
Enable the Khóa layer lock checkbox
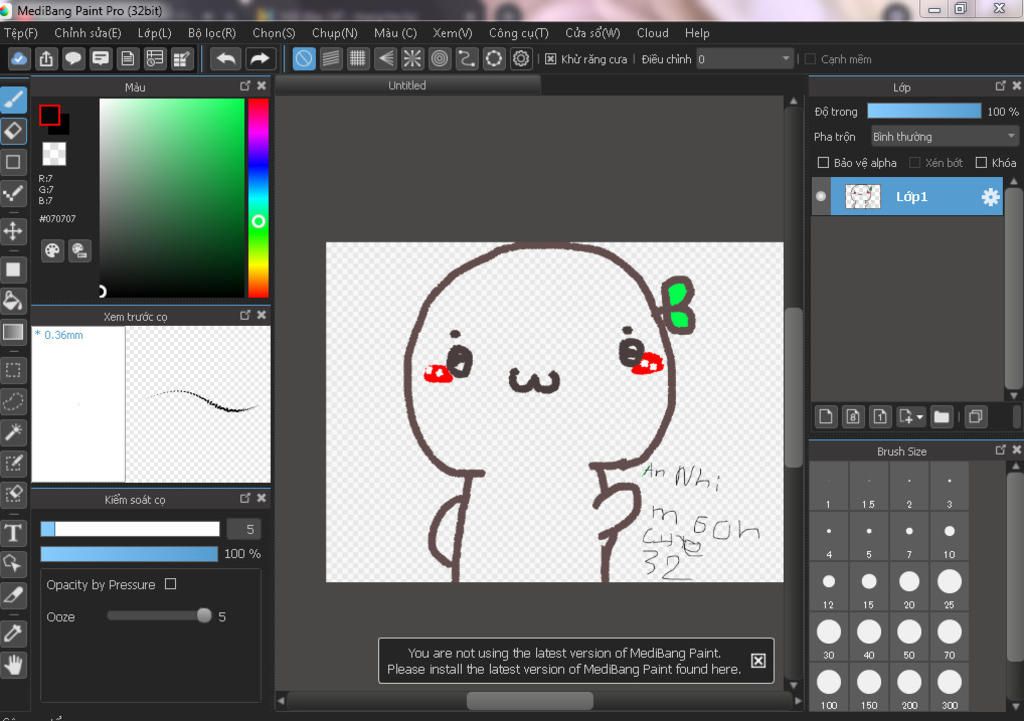[981, 163]
